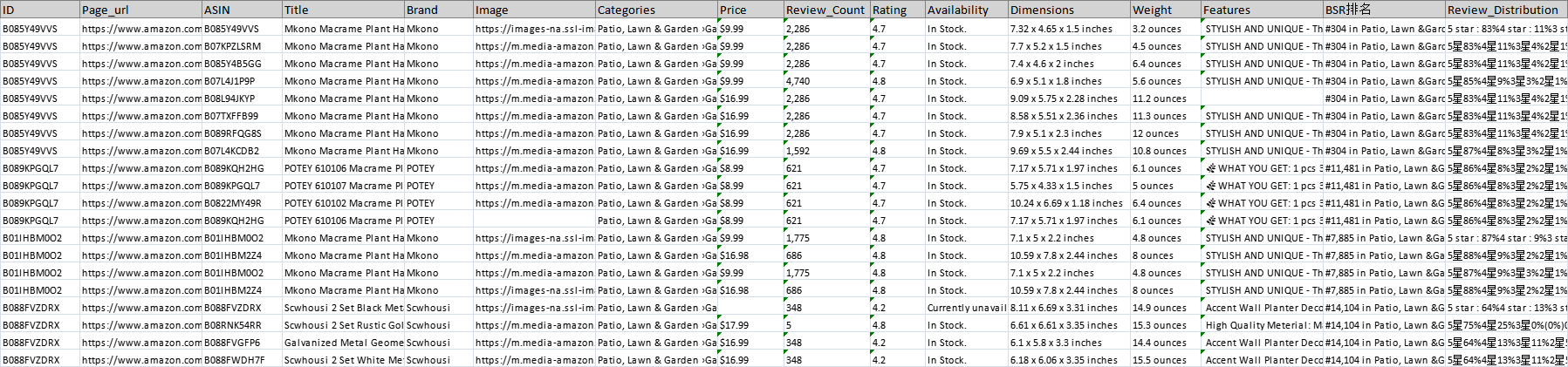
Task: Click the $17.99 price cell
Action: (x=750, y=325)
